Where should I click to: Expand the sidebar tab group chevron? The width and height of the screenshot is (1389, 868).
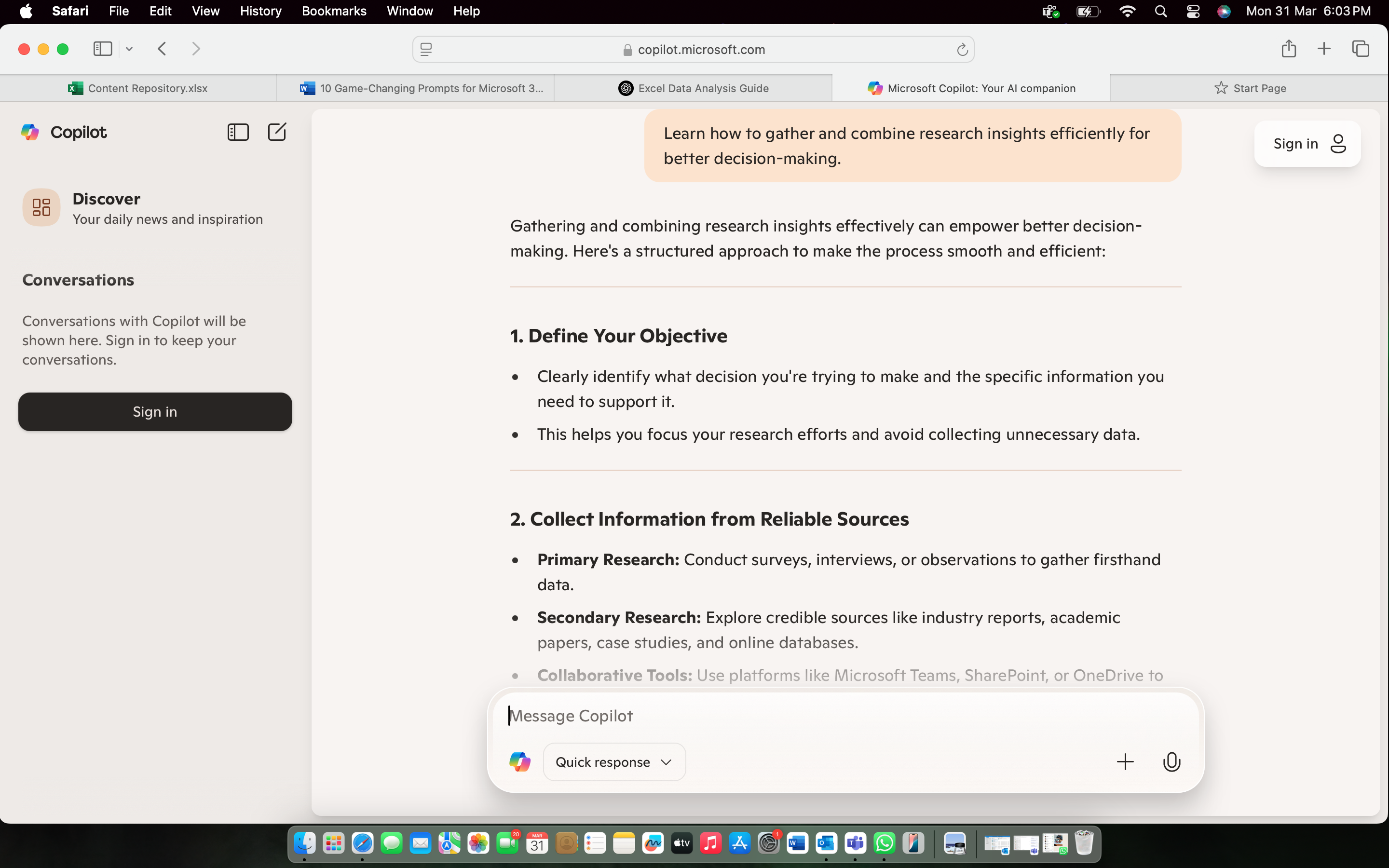click(129, 49)
